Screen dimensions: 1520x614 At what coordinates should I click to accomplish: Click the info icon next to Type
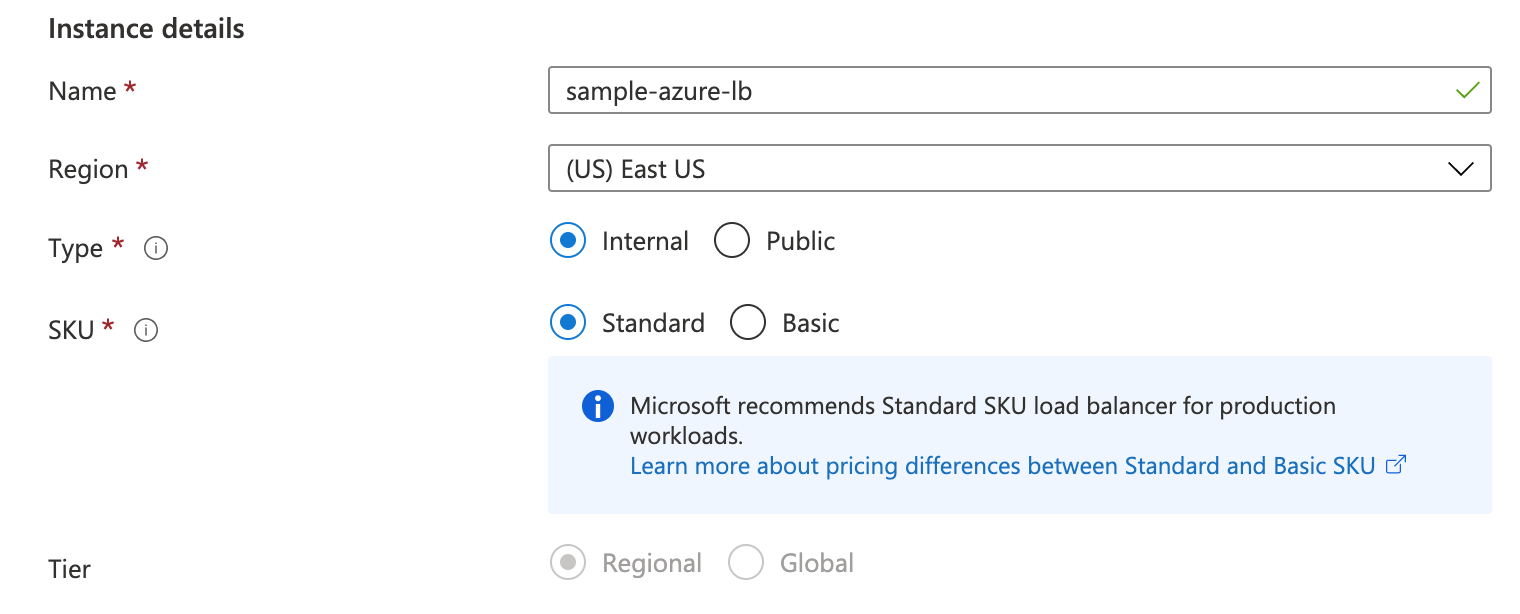coord(156,249)
